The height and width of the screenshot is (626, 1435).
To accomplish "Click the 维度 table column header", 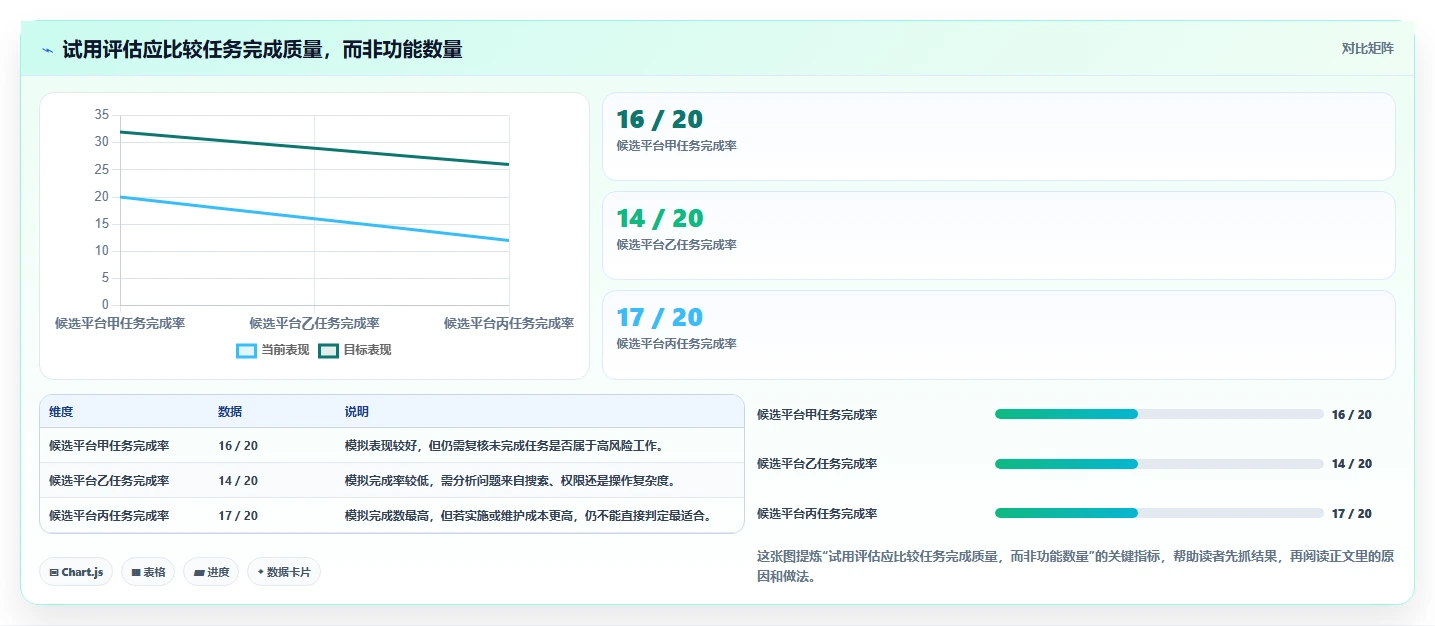I will pyautogui.click(x=61, y=412).
